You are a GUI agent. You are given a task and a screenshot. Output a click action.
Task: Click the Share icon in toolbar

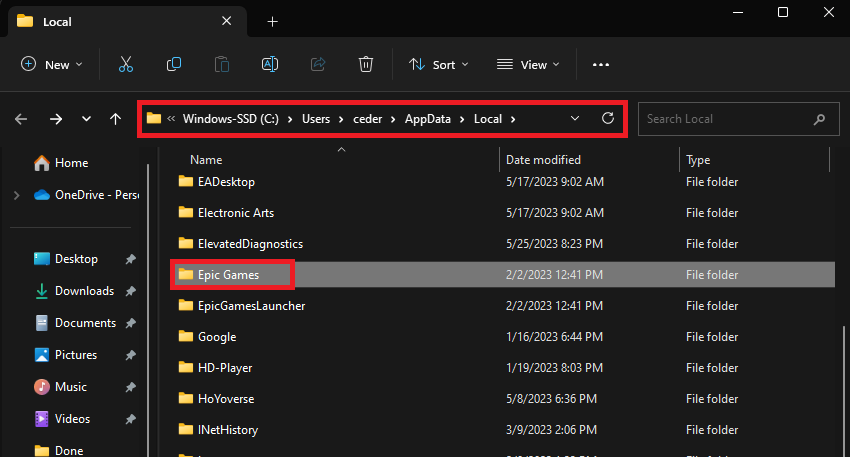click(318, 65)
